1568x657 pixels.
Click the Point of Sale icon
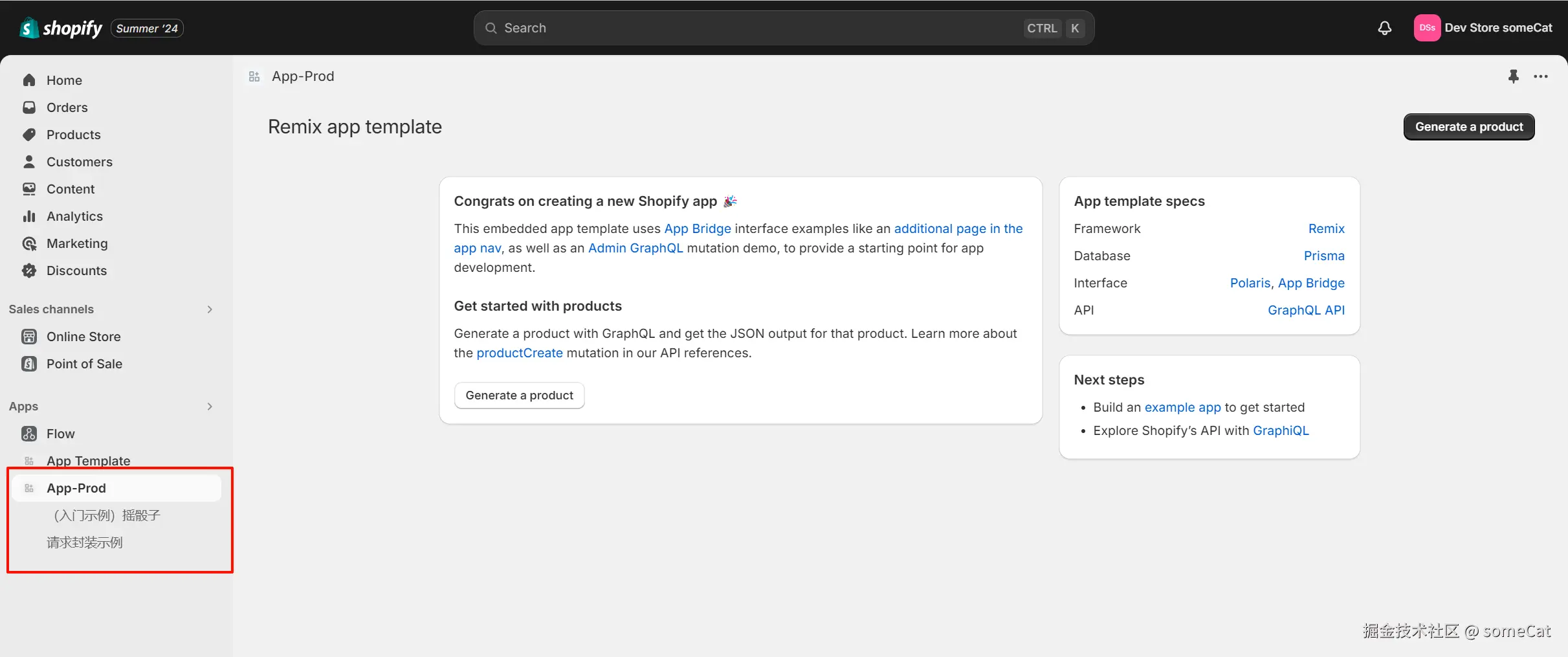pos(29,364)
